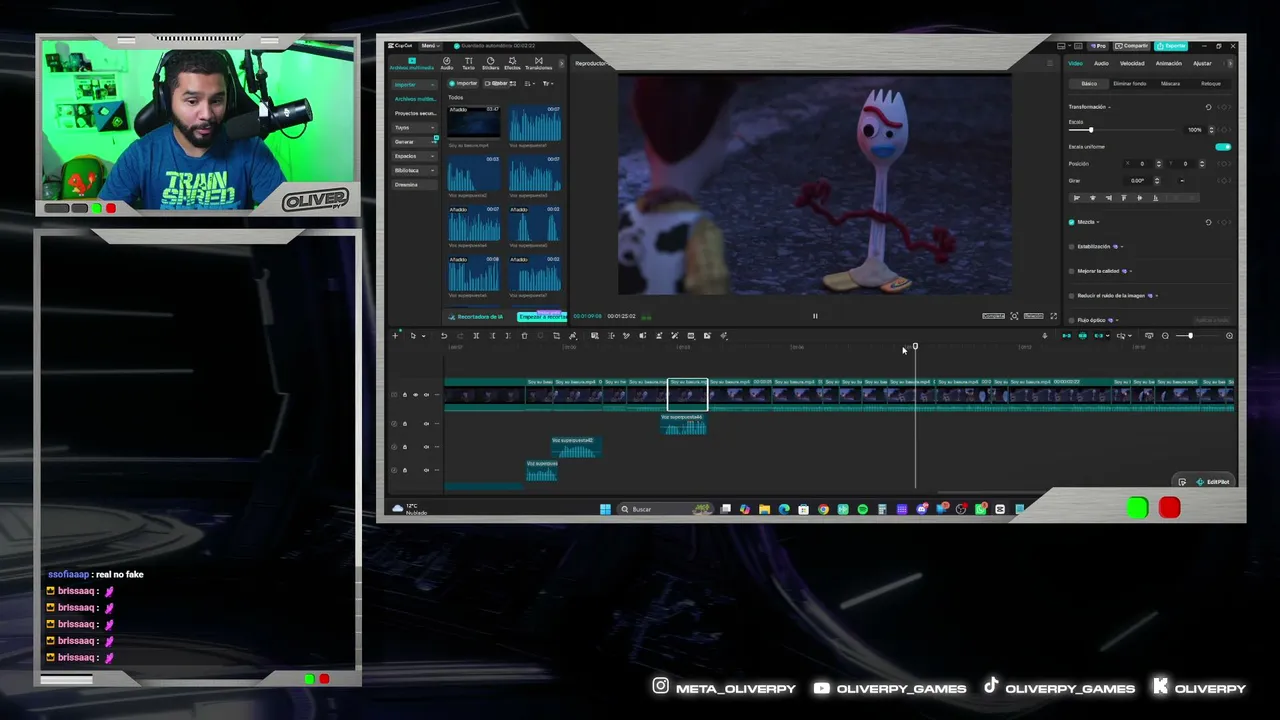
Task: Switch to the Ajustar tab
Action: (1202, 63)
